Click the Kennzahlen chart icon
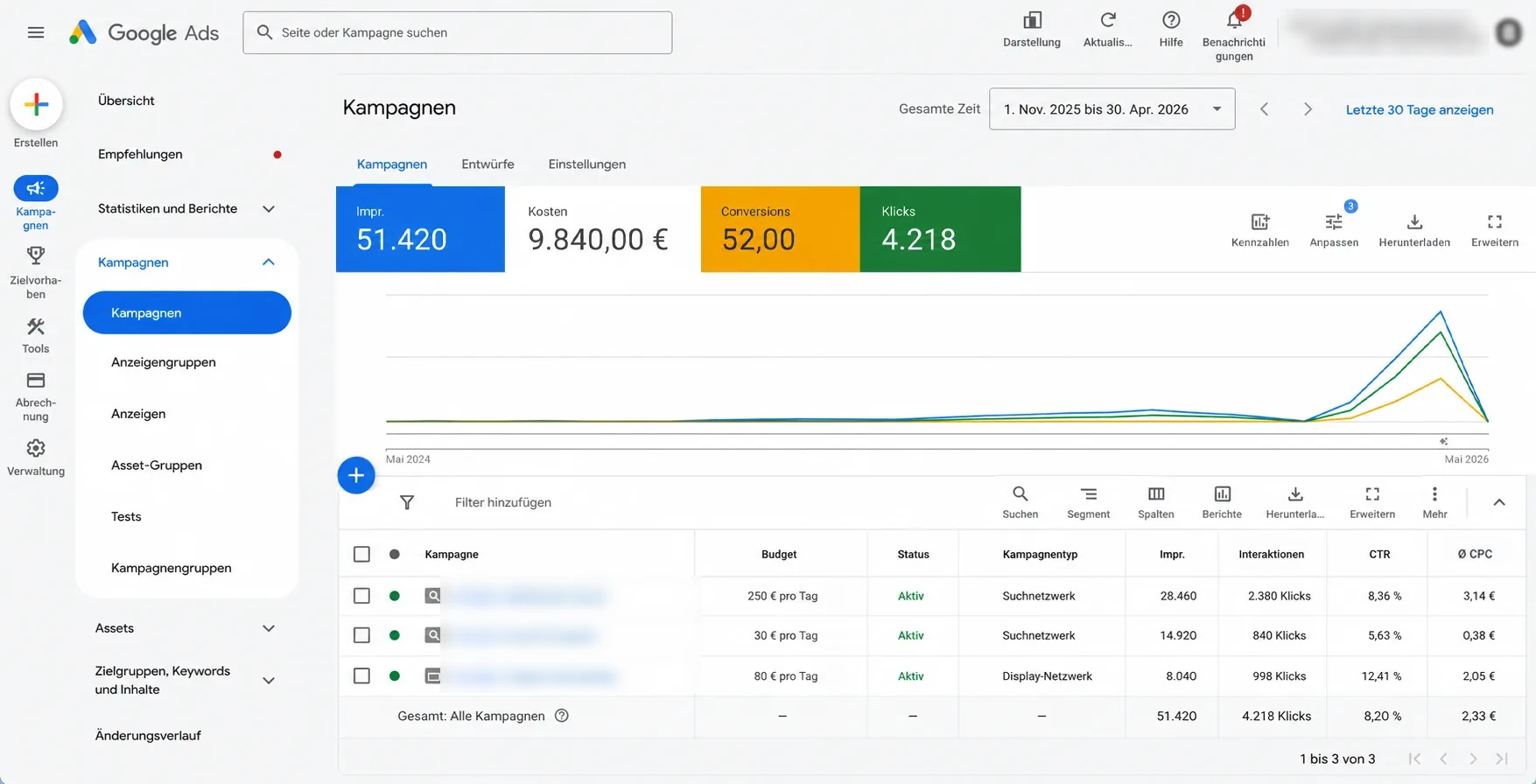 (1260, 221)
